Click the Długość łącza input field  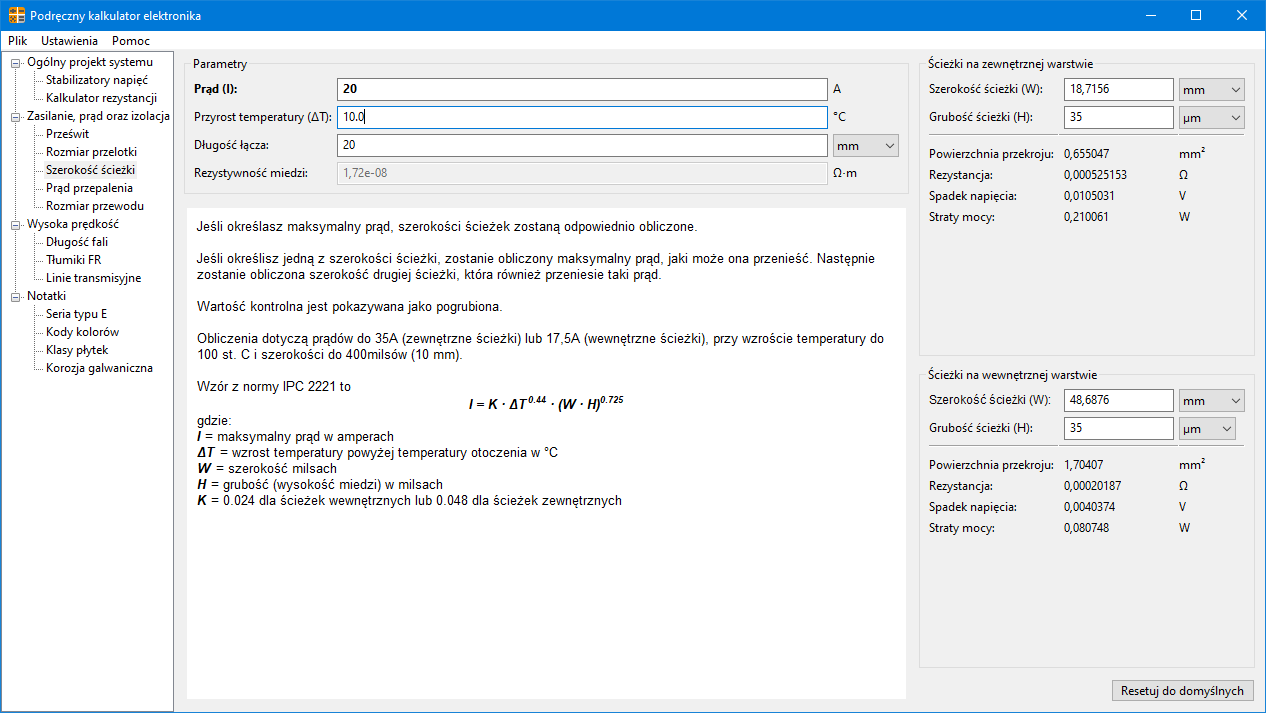pyautogui.click(x=582, y=145)
